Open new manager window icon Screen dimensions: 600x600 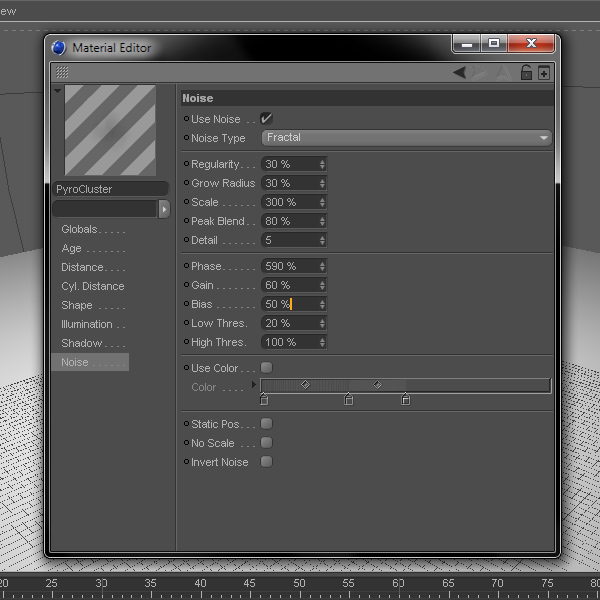[x=544, y=72]
